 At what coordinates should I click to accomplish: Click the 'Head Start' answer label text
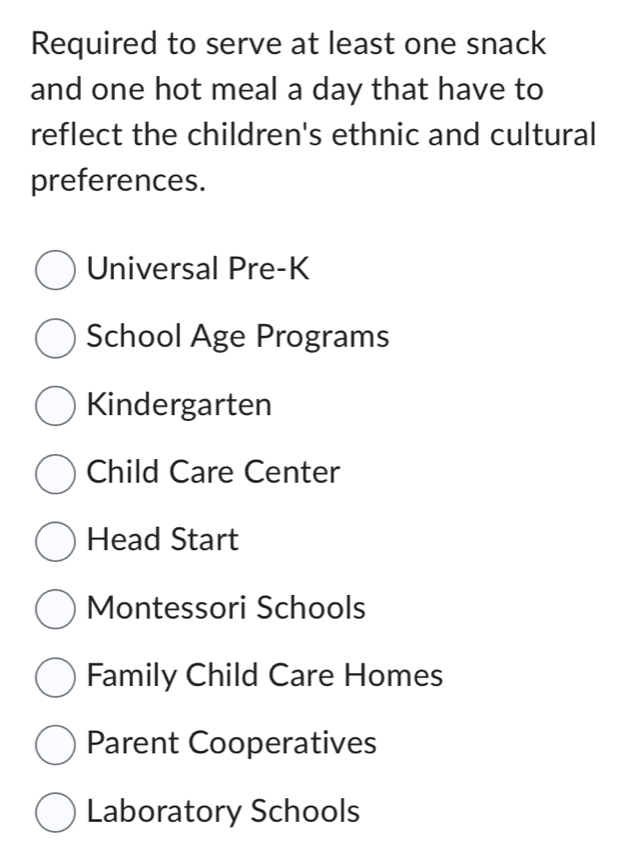(163, 540)
